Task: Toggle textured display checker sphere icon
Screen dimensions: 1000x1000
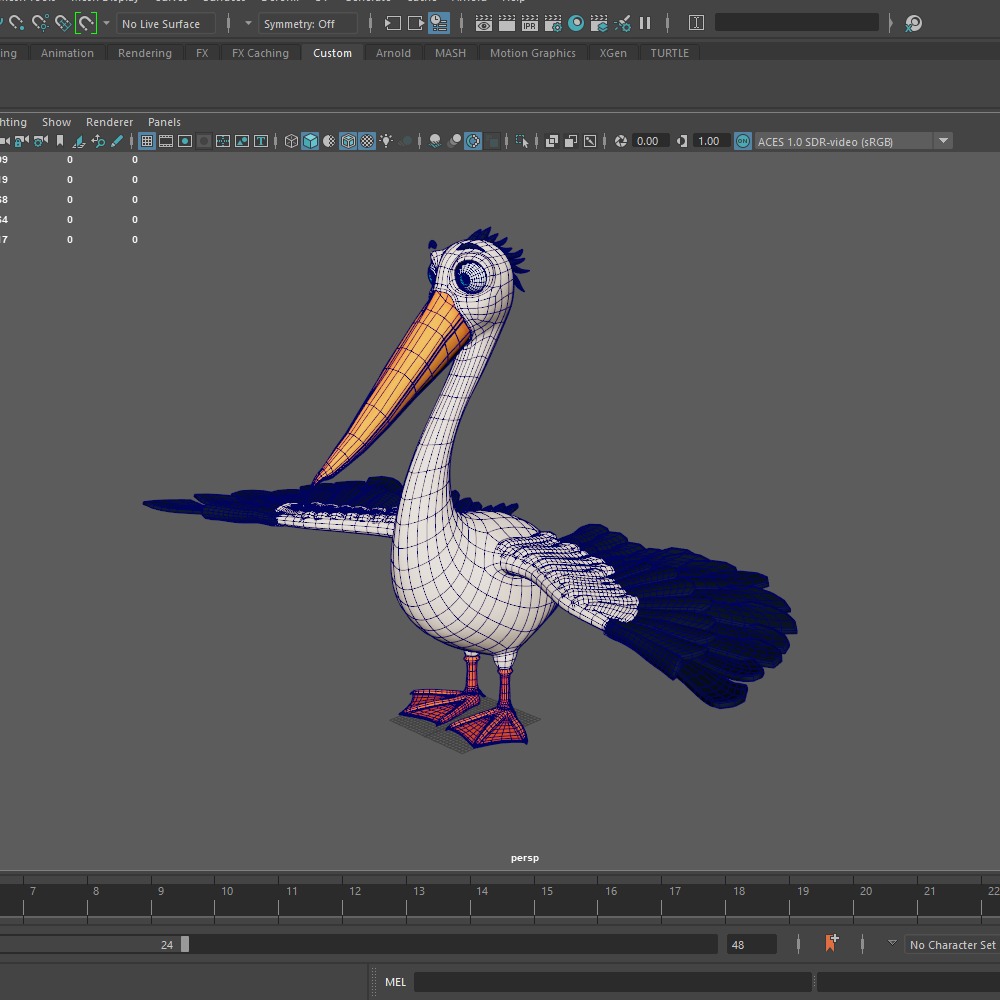Action: (367, 141)
